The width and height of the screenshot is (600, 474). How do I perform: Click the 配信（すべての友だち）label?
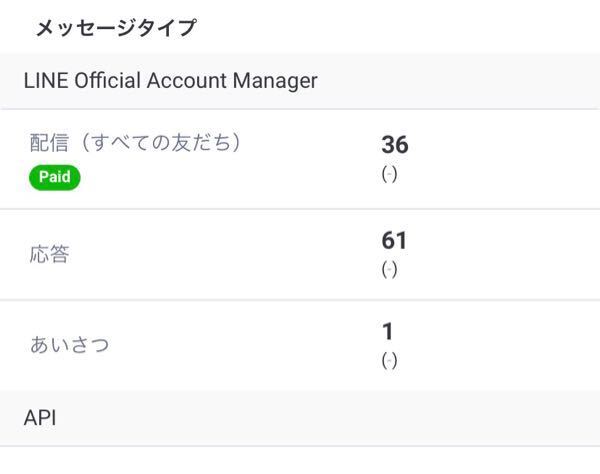(136, 142)
